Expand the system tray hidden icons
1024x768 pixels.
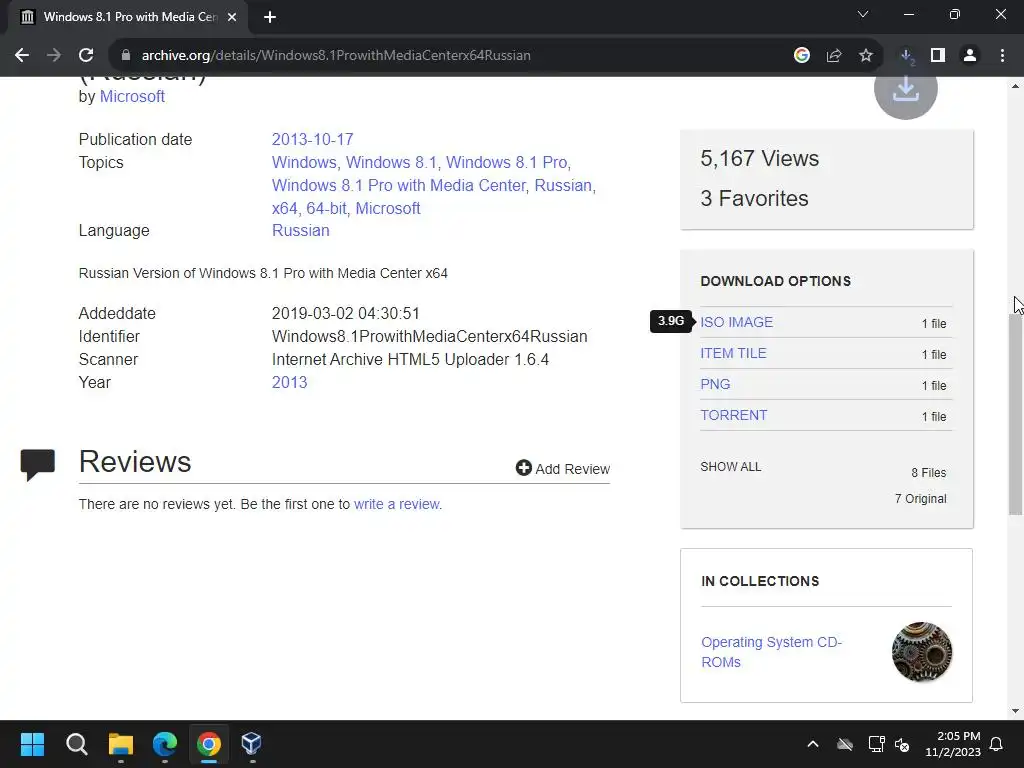pos(813,744)
